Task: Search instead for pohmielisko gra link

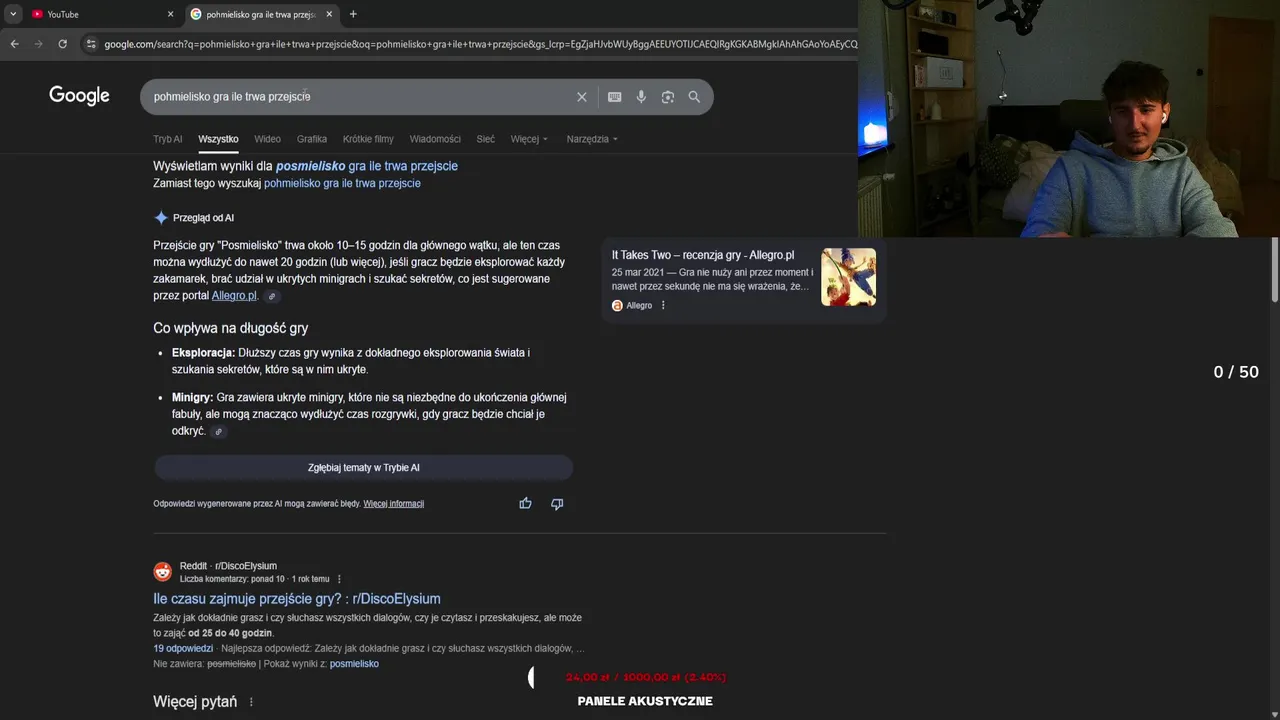Action: click(x=342, y=183)
